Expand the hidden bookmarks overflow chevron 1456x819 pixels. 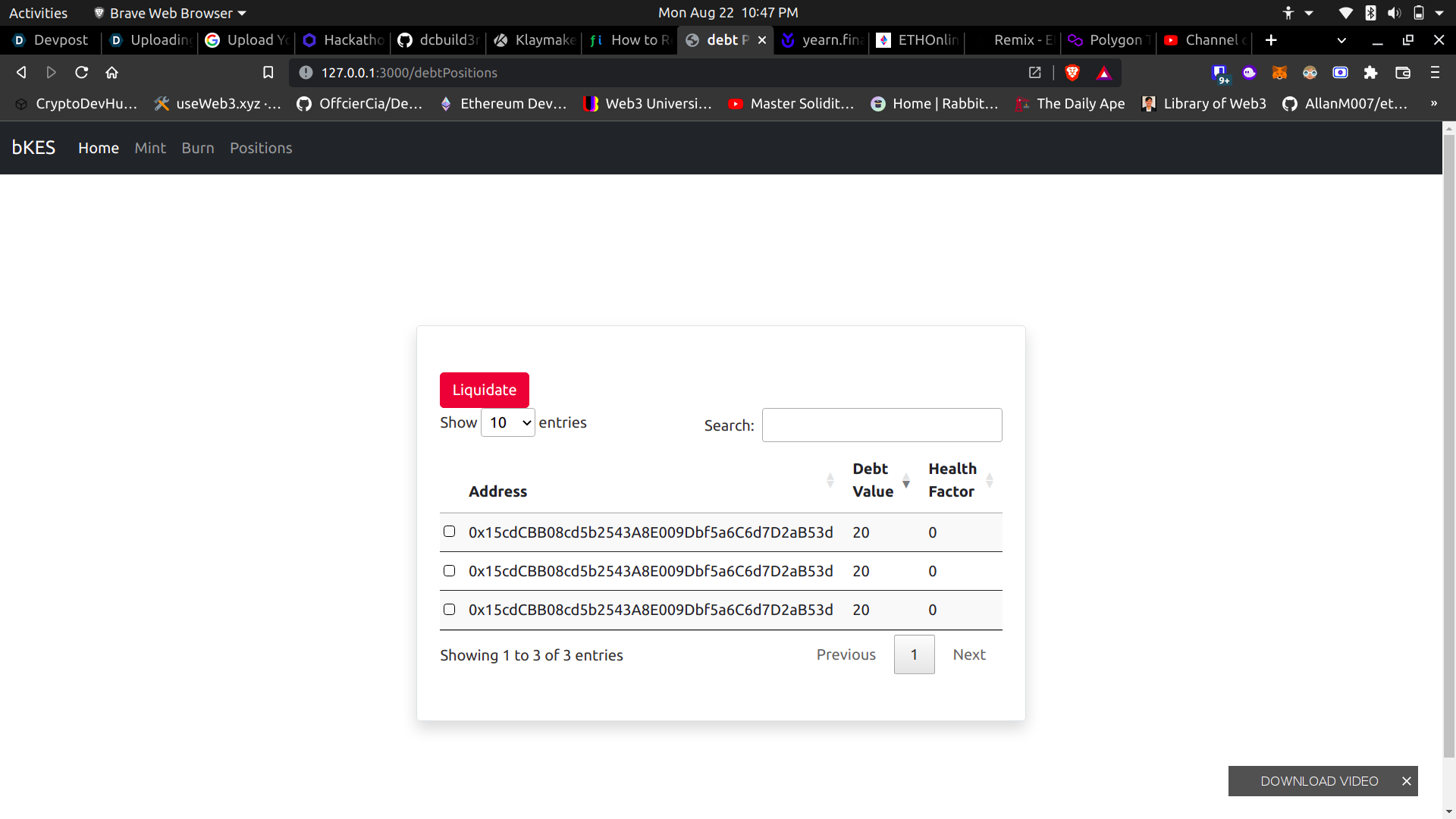(x=1433, y=104)
